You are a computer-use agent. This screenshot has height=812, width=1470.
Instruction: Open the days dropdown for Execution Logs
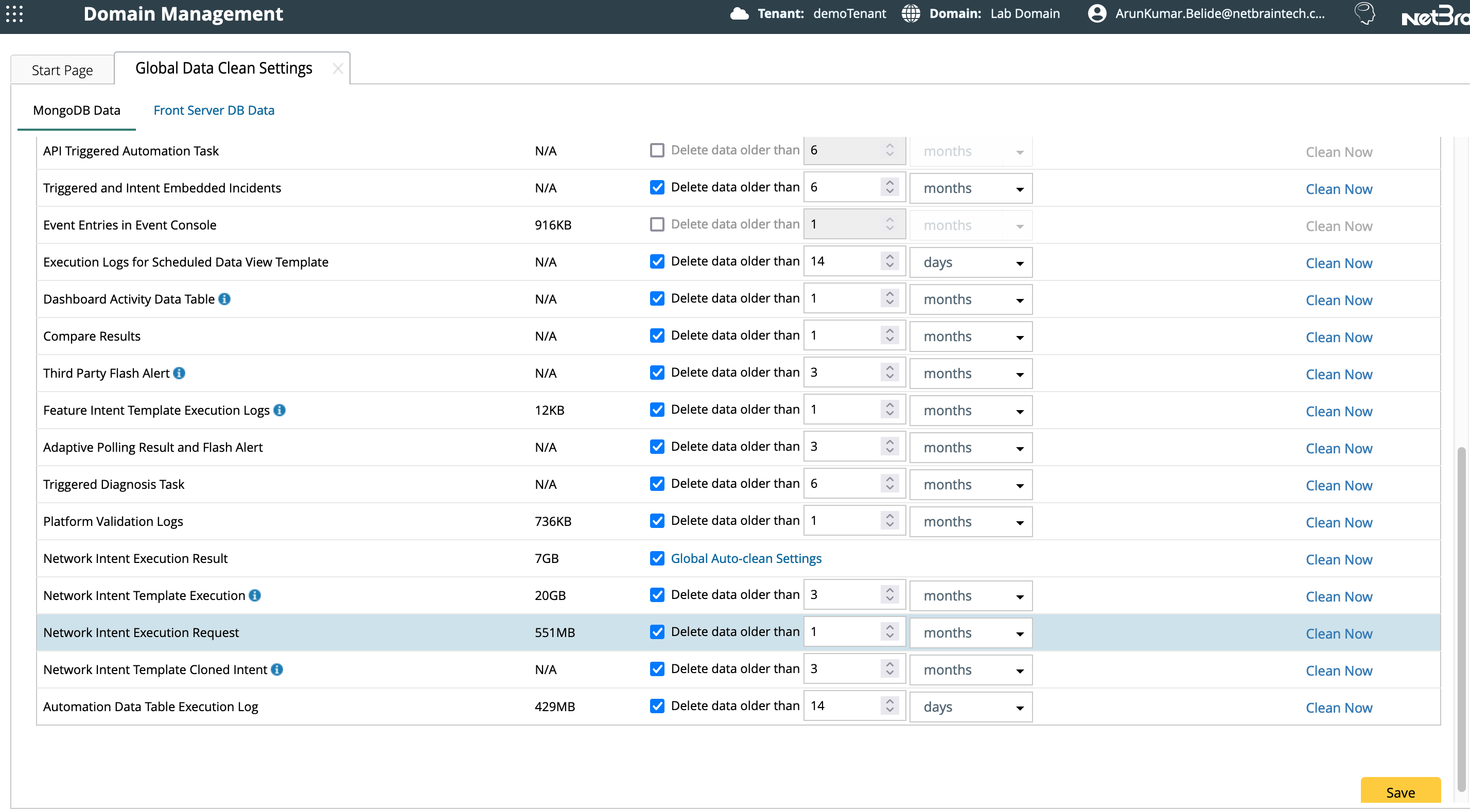point(971,262)
